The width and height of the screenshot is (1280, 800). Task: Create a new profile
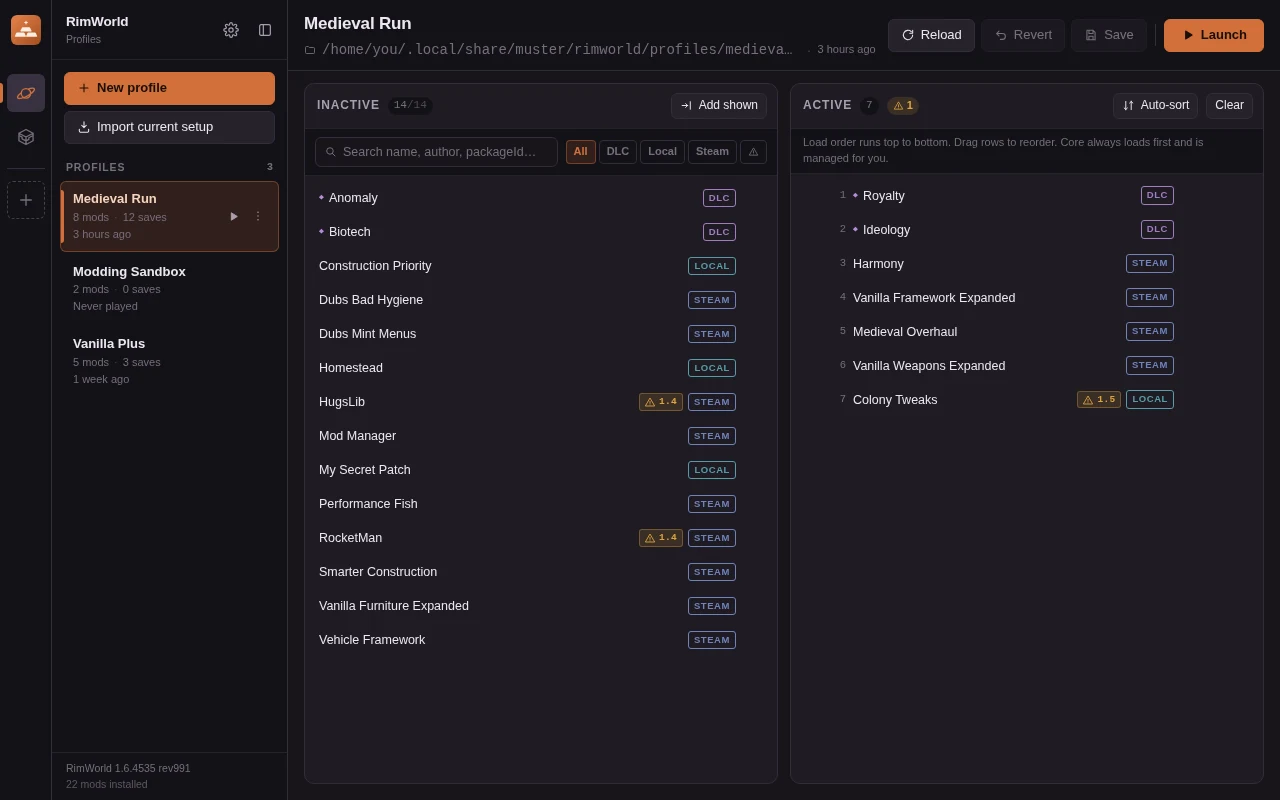pos(169,88)
